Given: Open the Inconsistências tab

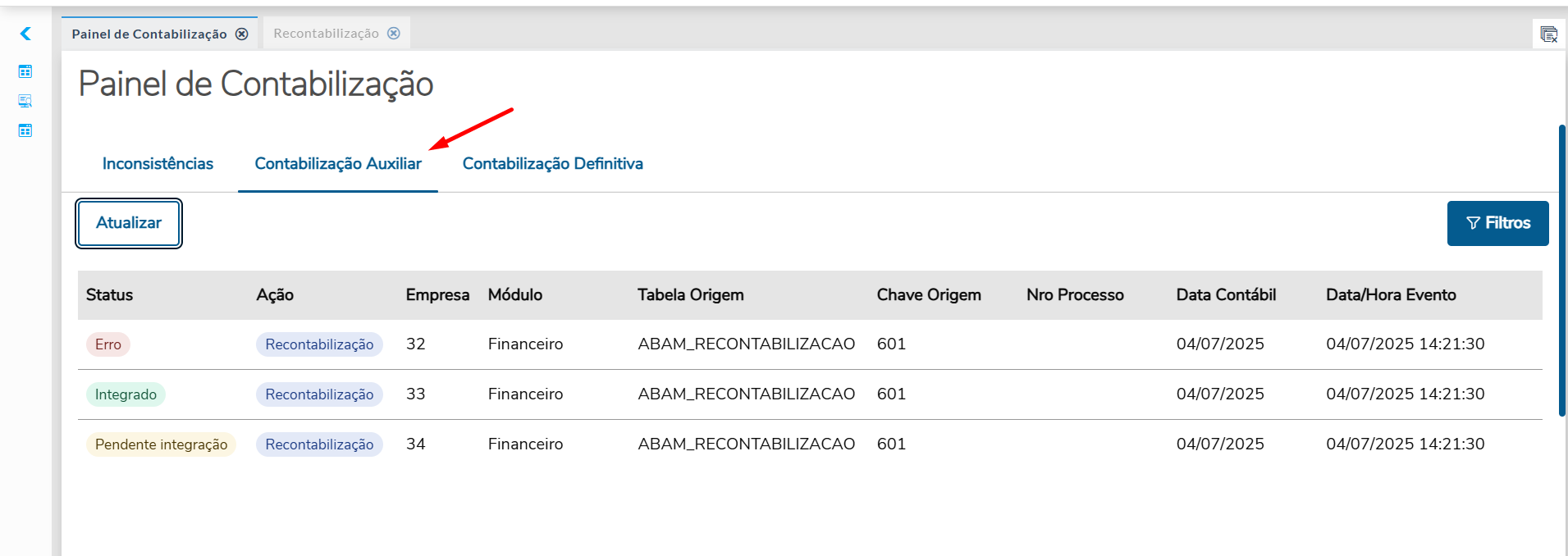Looking at the screenshot, I should click(158, 164).
